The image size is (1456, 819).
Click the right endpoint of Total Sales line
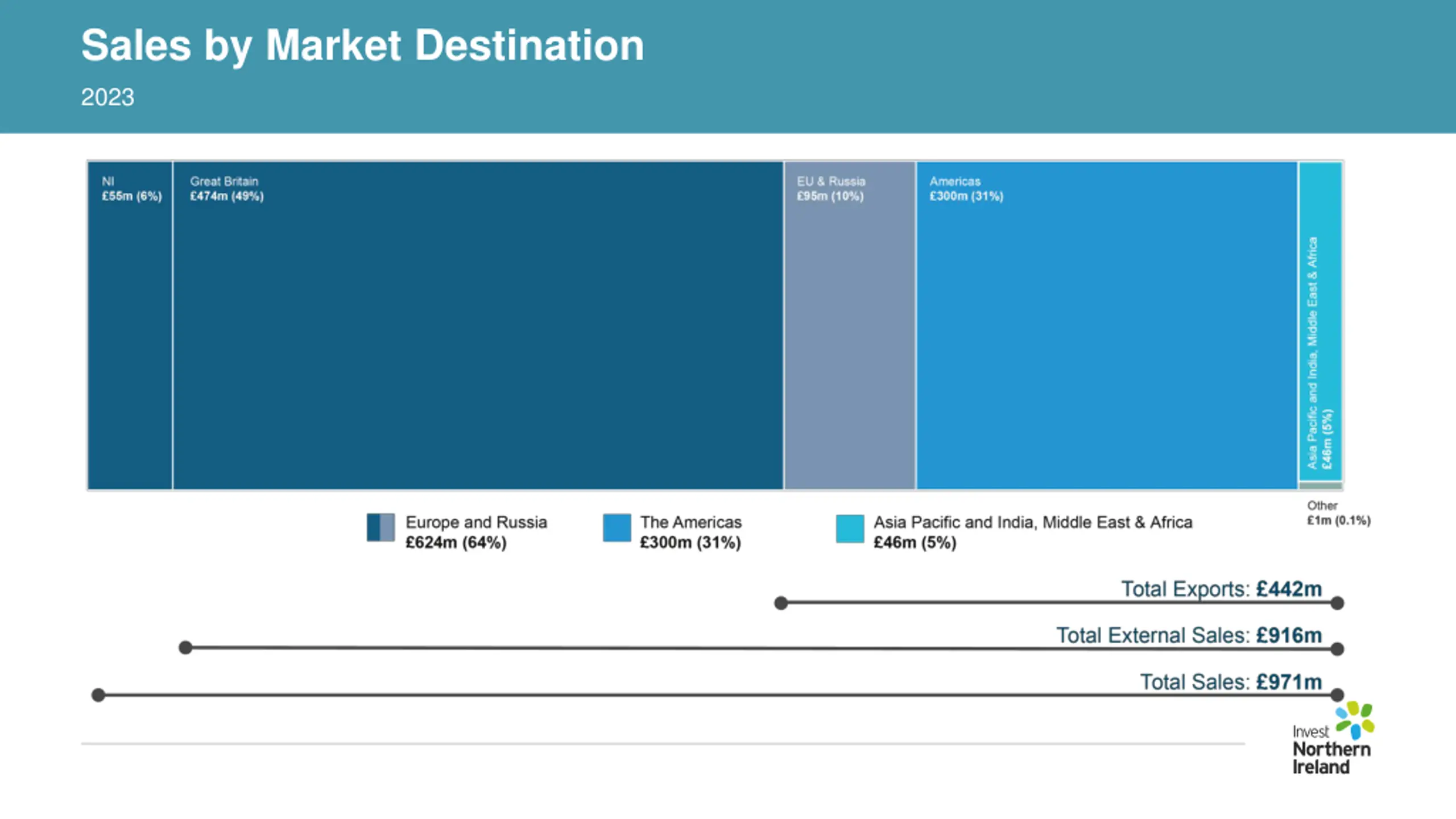click(x=1337, y=695)
